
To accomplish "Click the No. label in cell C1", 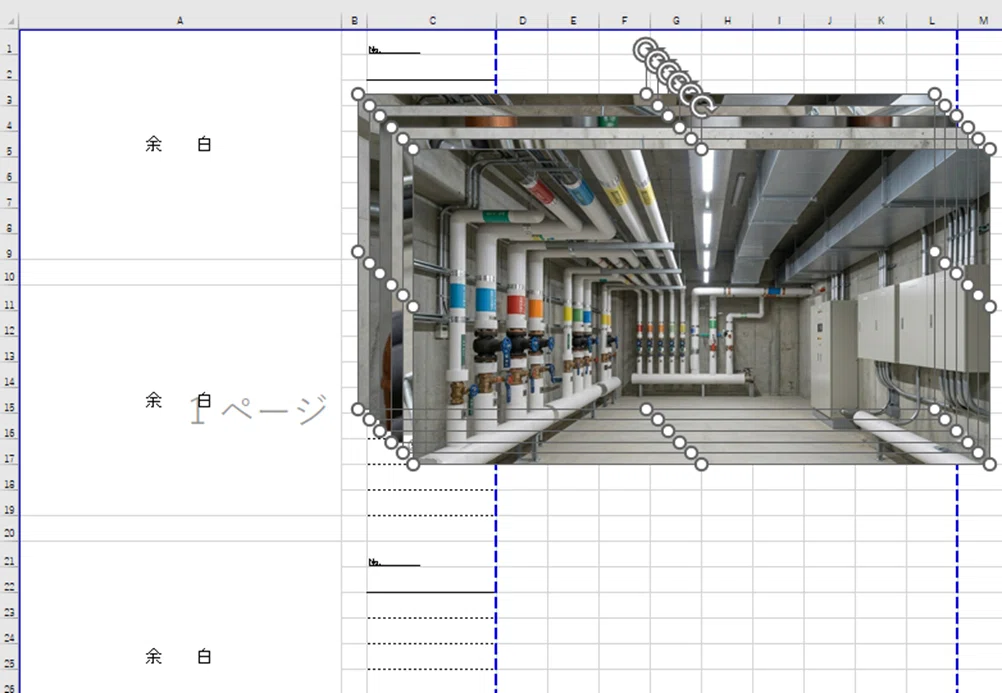I will [375, 50].
